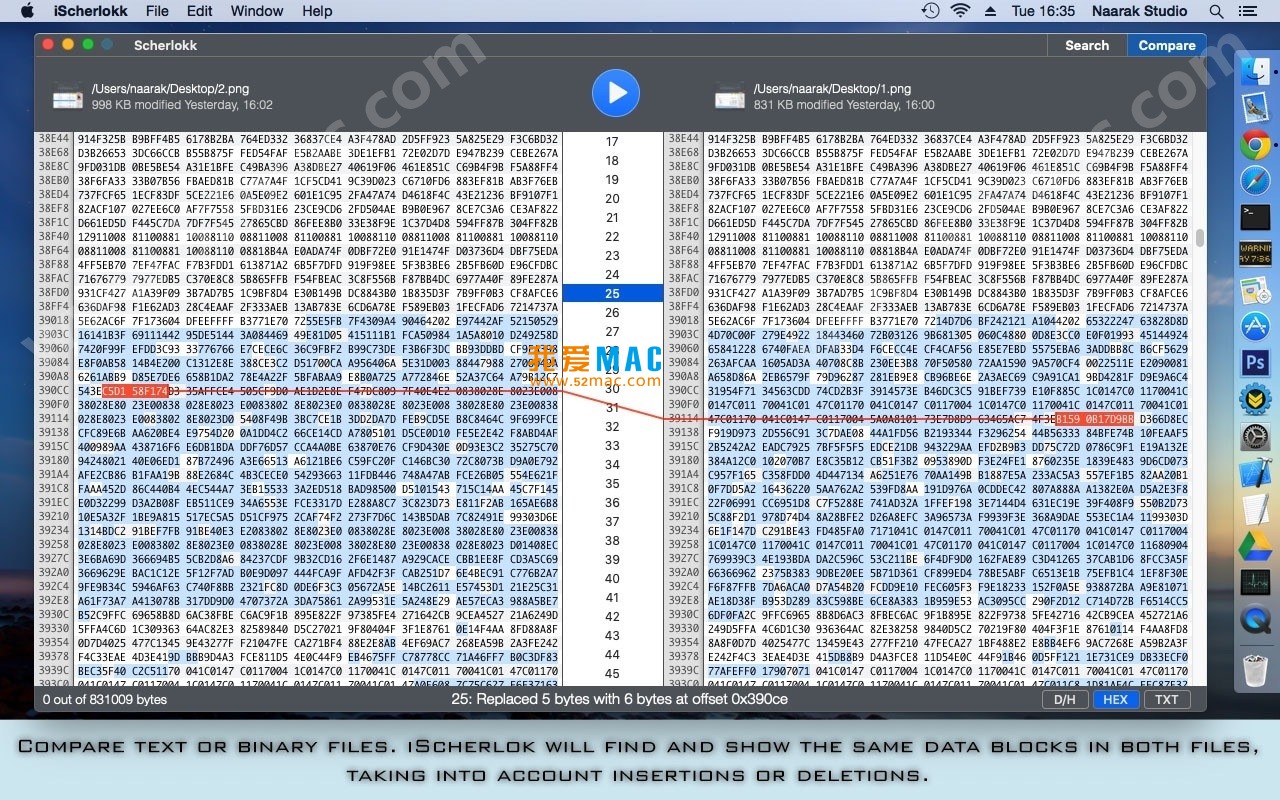The image size is (1280, 800).
Task: Select difference number 39 in list
Action: click(x=612, y=559)
